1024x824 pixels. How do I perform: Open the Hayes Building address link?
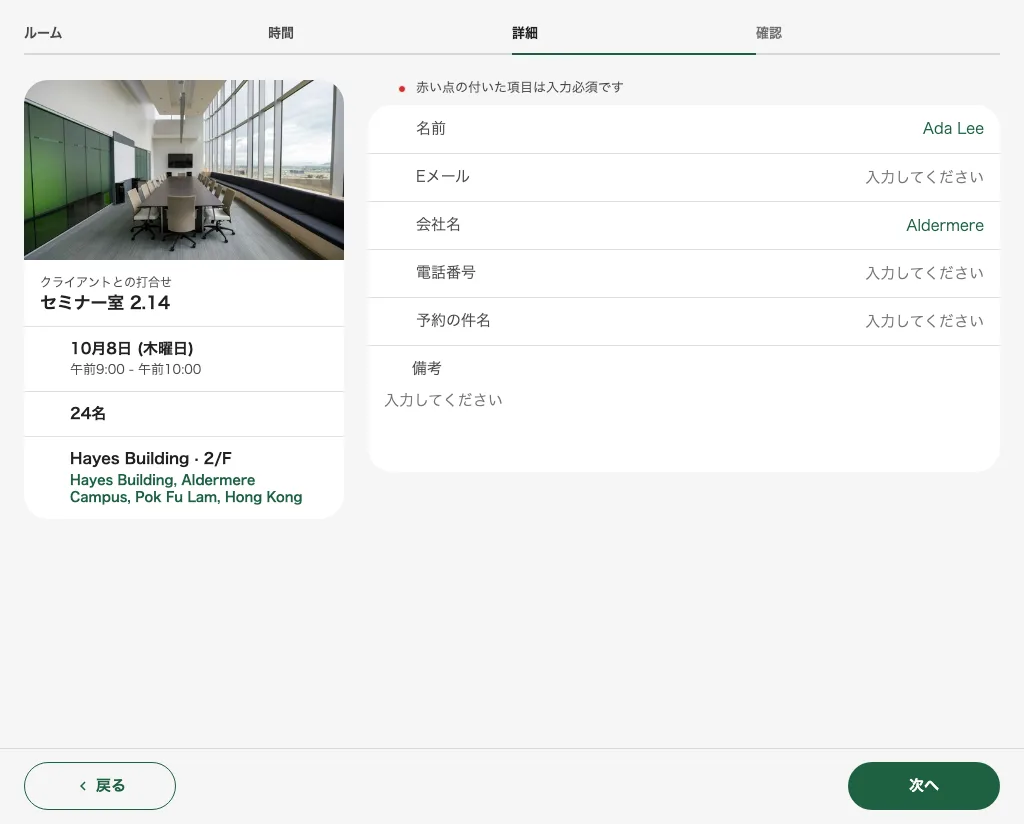pos(186,488)
